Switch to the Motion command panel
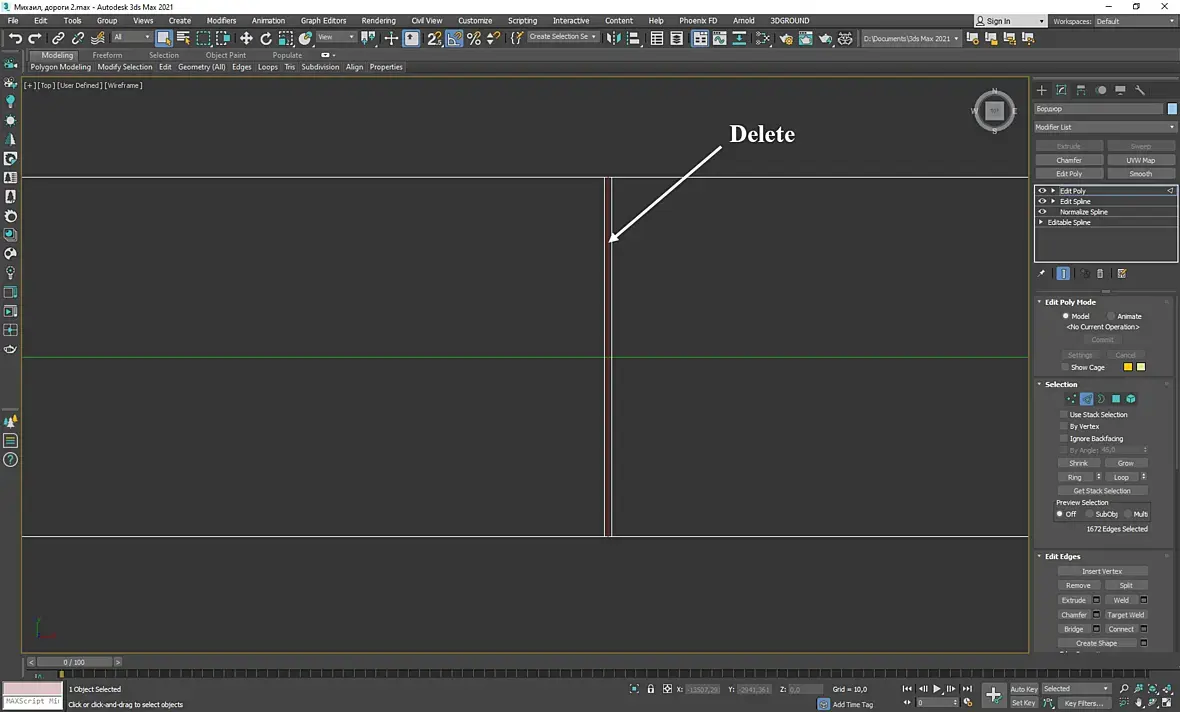 1101,90
